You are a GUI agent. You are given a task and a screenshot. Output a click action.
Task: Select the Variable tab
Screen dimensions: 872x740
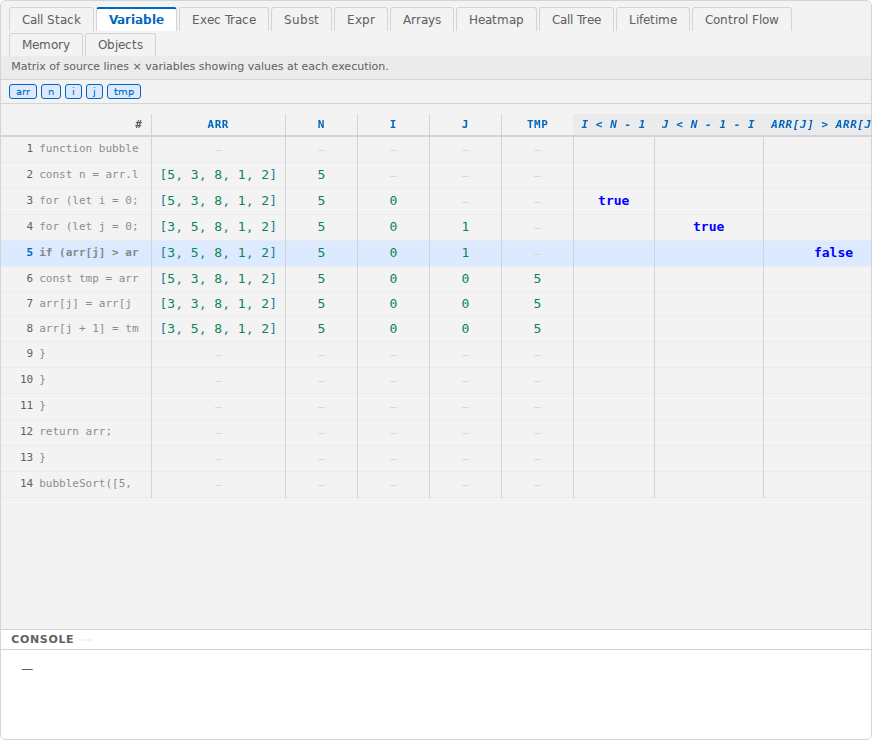click(x=136, y=19)
